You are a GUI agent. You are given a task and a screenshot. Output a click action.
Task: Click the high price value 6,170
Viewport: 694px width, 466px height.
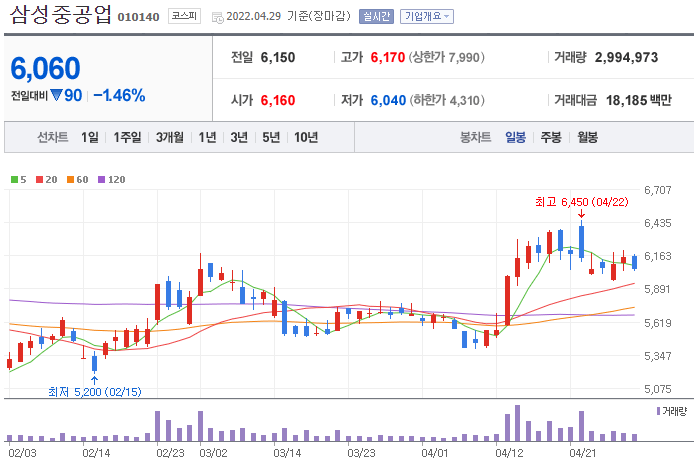point(388,58)
